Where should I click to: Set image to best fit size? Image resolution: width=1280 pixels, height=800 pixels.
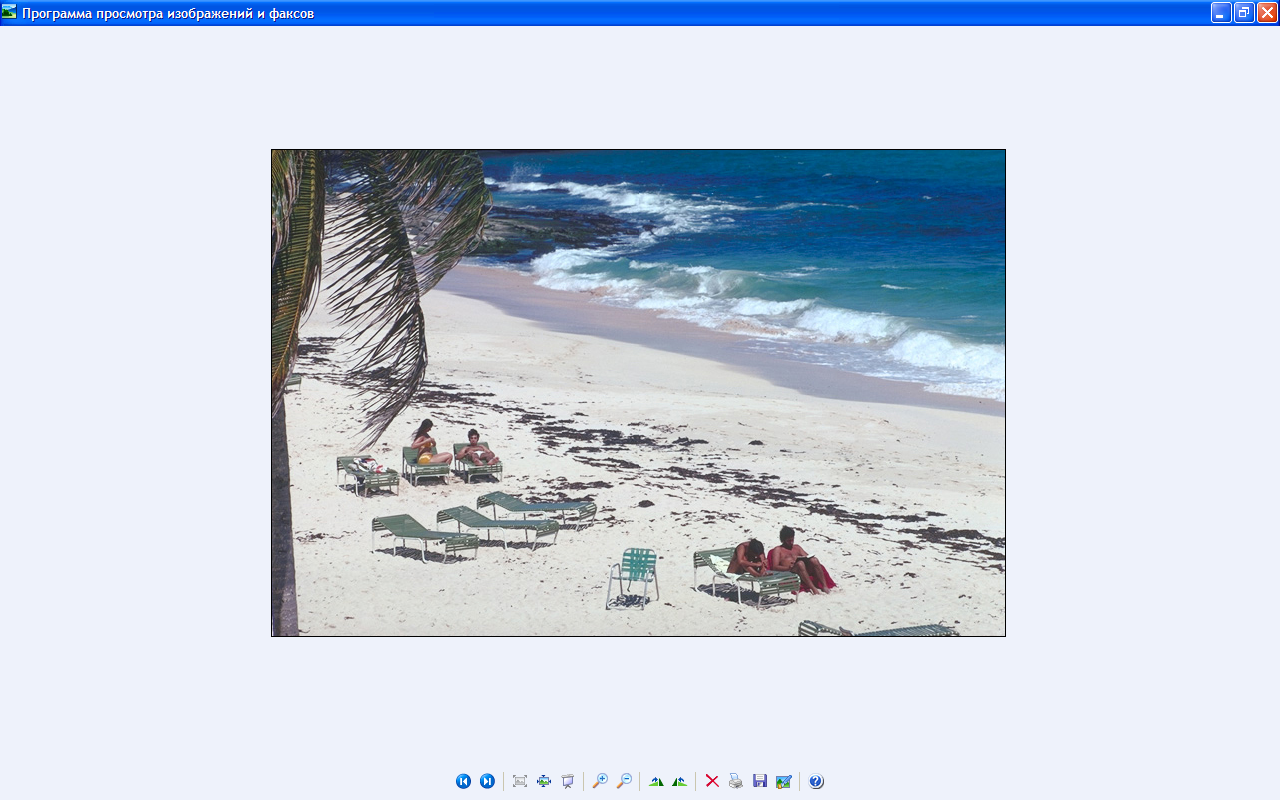[x=520, y=781]
